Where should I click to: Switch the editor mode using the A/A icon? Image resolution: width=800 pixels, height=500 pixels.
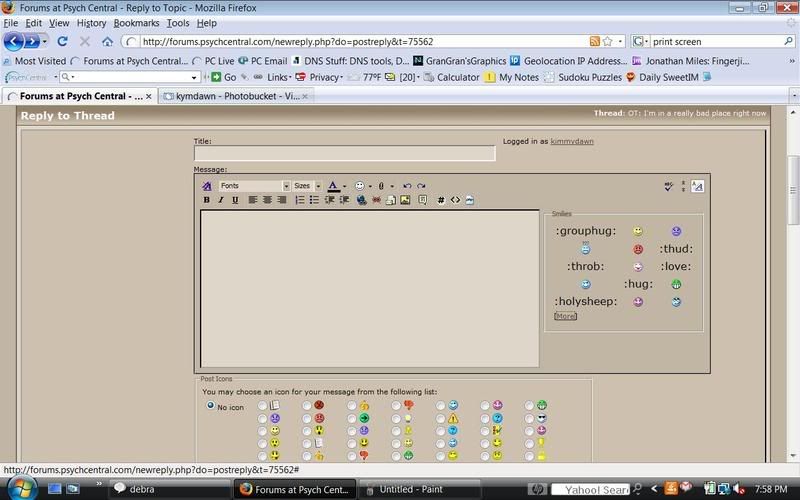pyautogui.click(x=697, y=186)
